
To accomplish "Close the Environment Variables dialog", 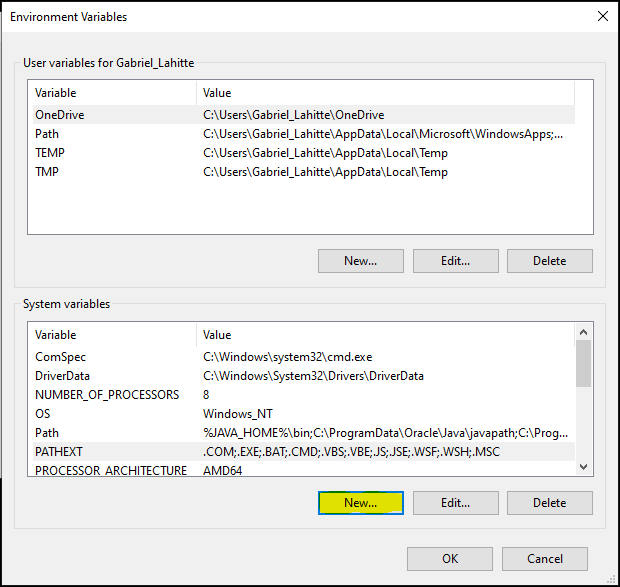I will coord(602,17).
